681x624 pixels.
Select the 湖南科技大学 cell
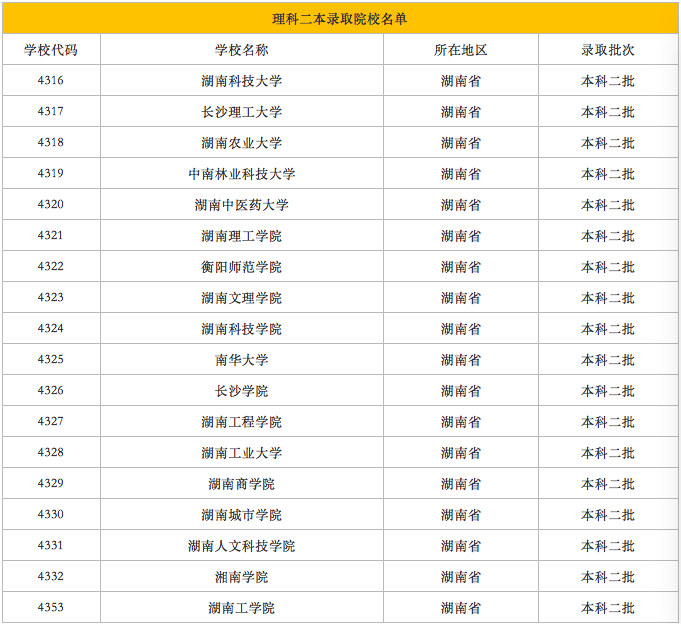point(241,81)
